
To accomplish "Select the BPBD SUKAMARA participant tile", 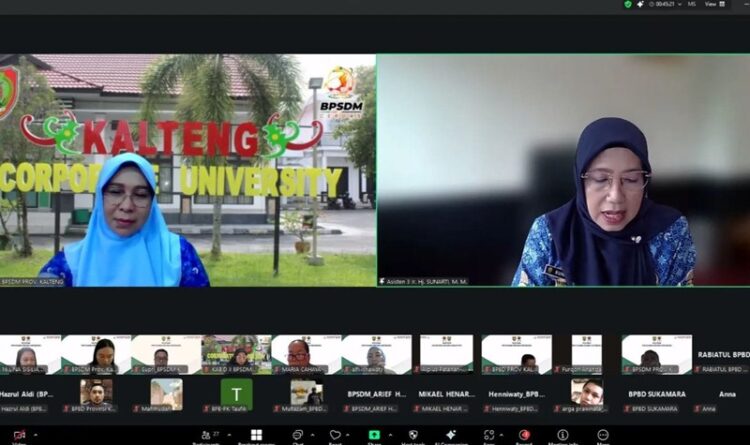I will pyautogui.click(x=657, y=395).
